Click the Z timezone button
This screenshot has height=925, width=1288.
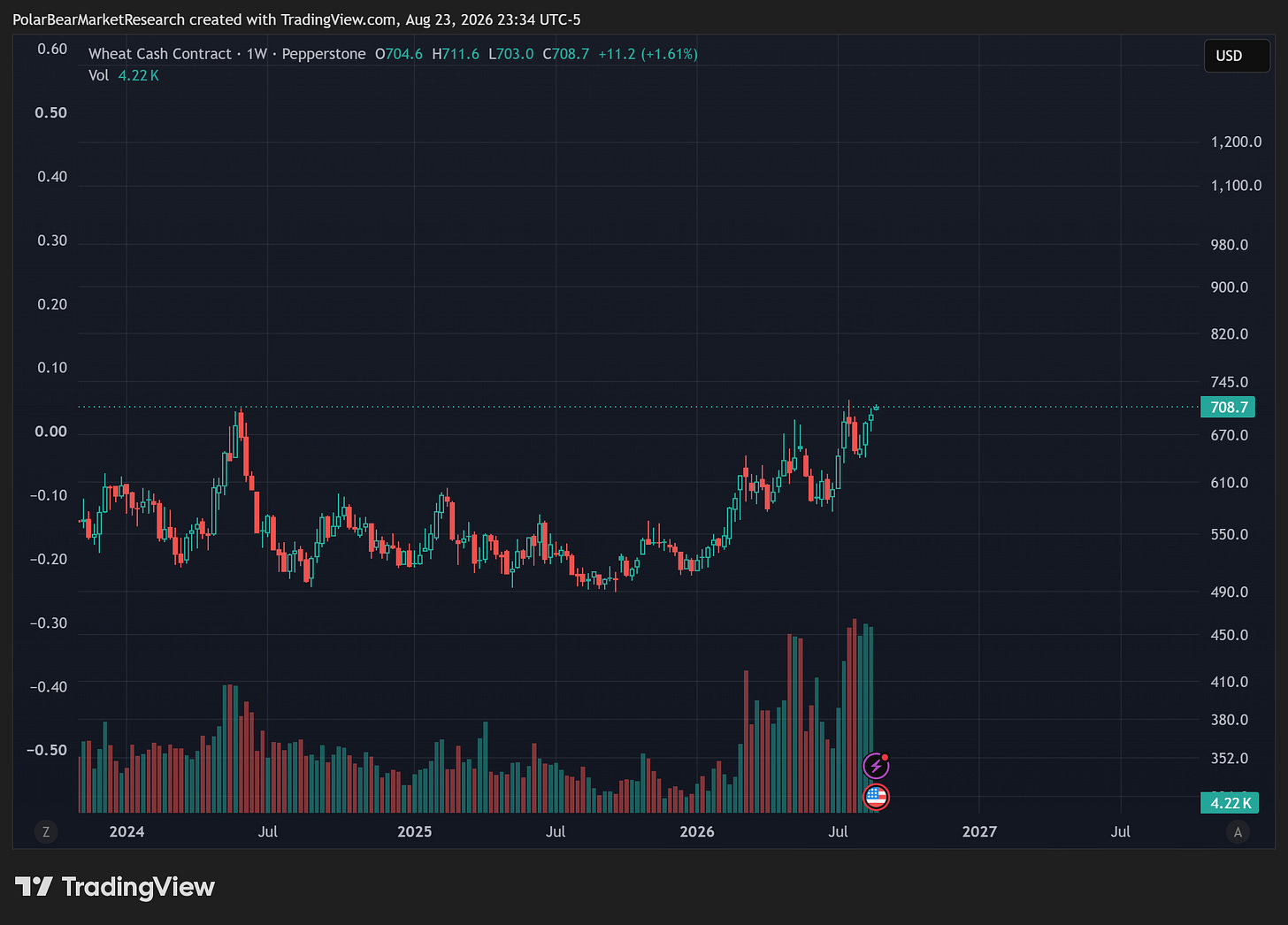click(x=46, y=831)
